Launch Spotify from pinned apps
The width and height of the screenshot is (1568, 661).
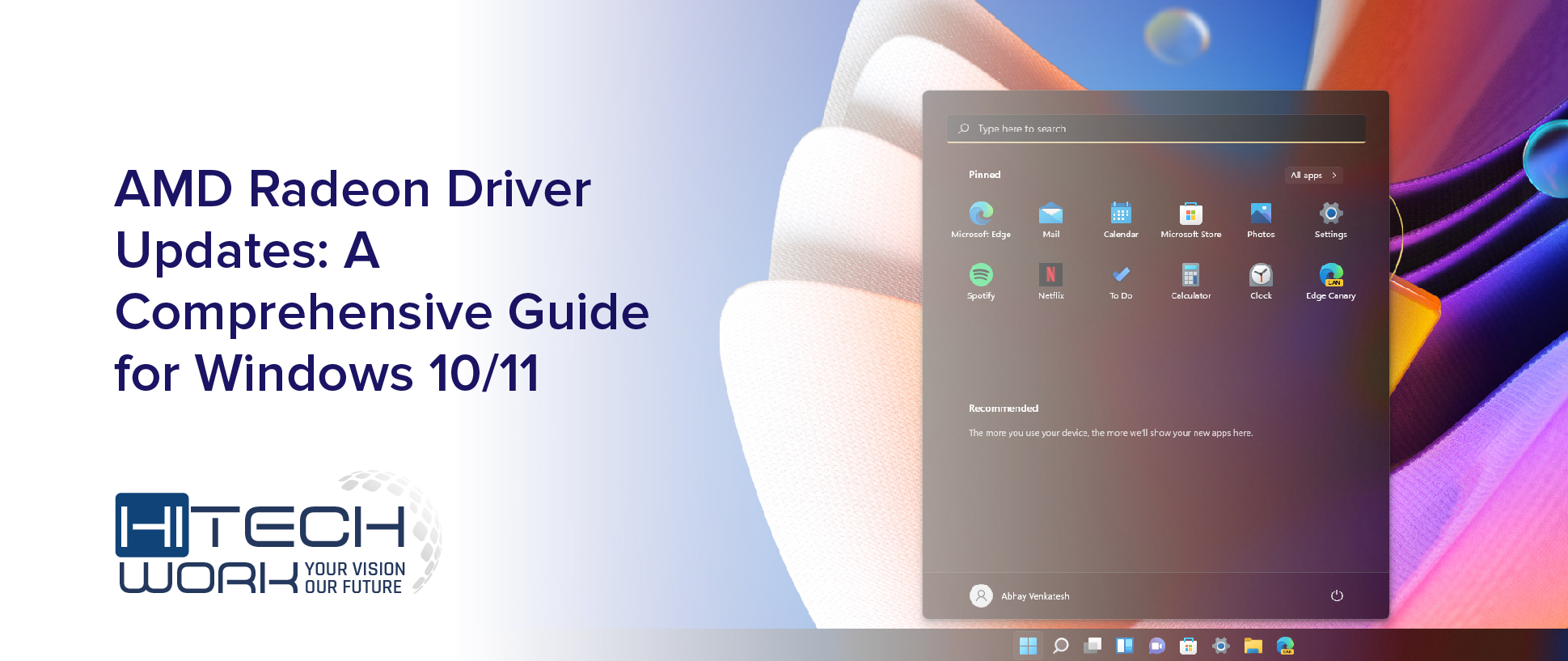981,281
